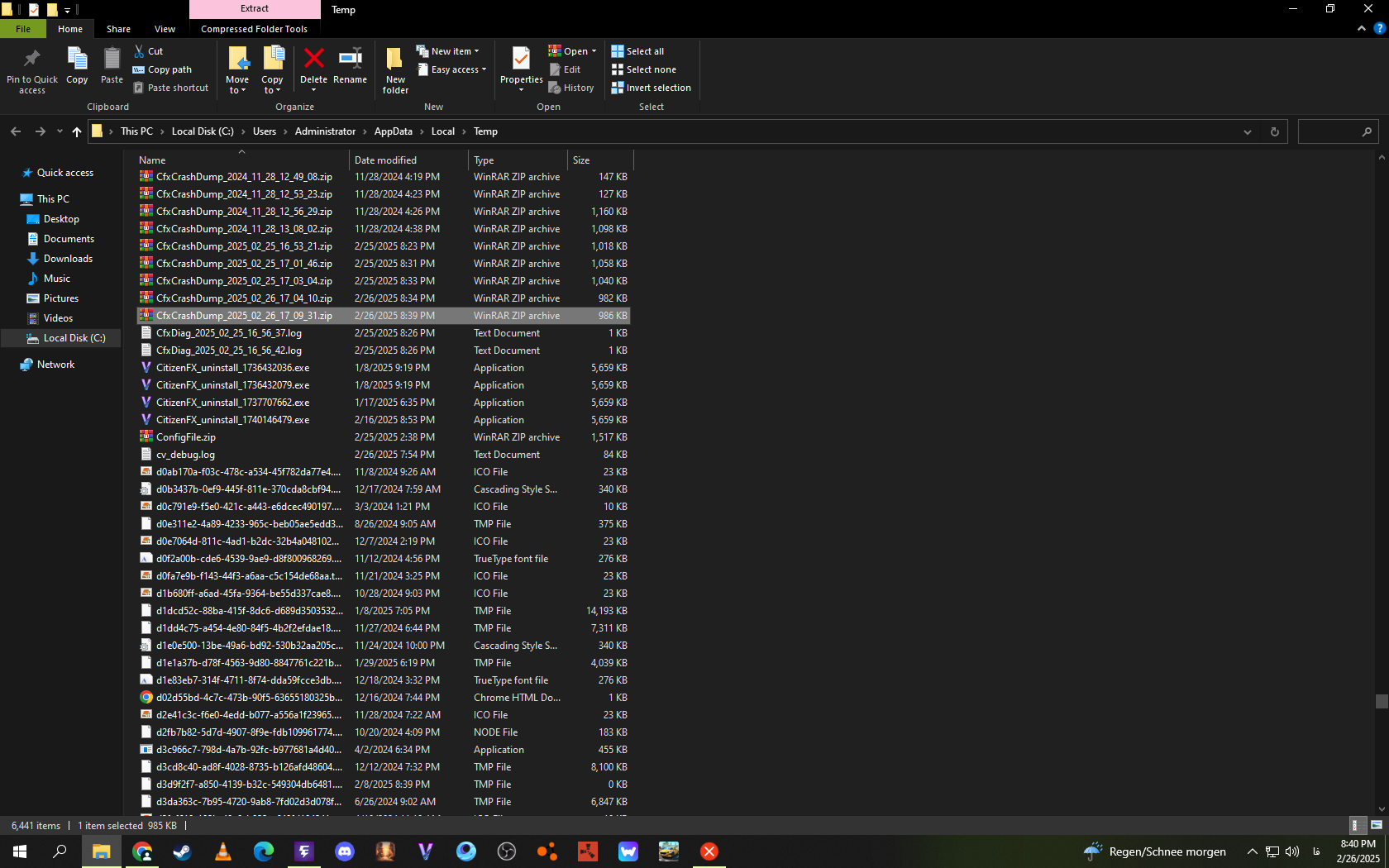Switch to large thumbnails view
The height and width of the screenshot is (868, 1389).
point(1377,825)
